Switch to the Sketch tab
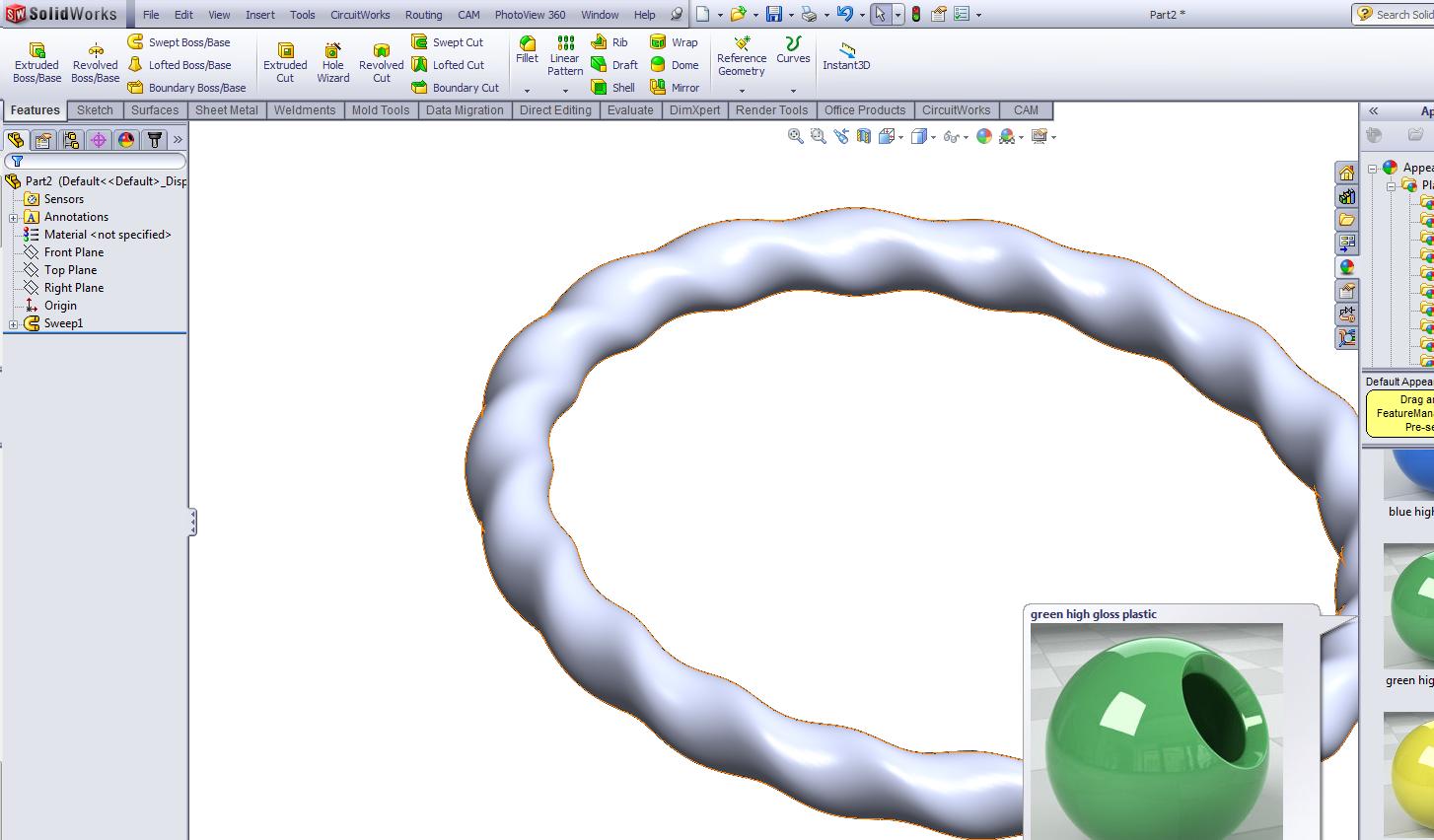 pos(95,110)
